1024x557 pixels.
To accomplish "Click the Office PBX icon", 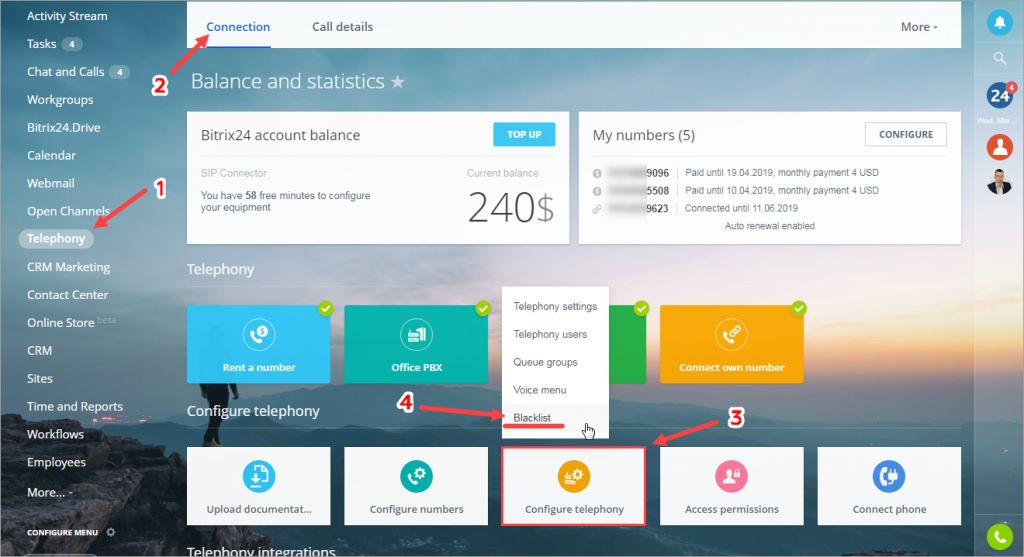I will [x=417, y=334].
